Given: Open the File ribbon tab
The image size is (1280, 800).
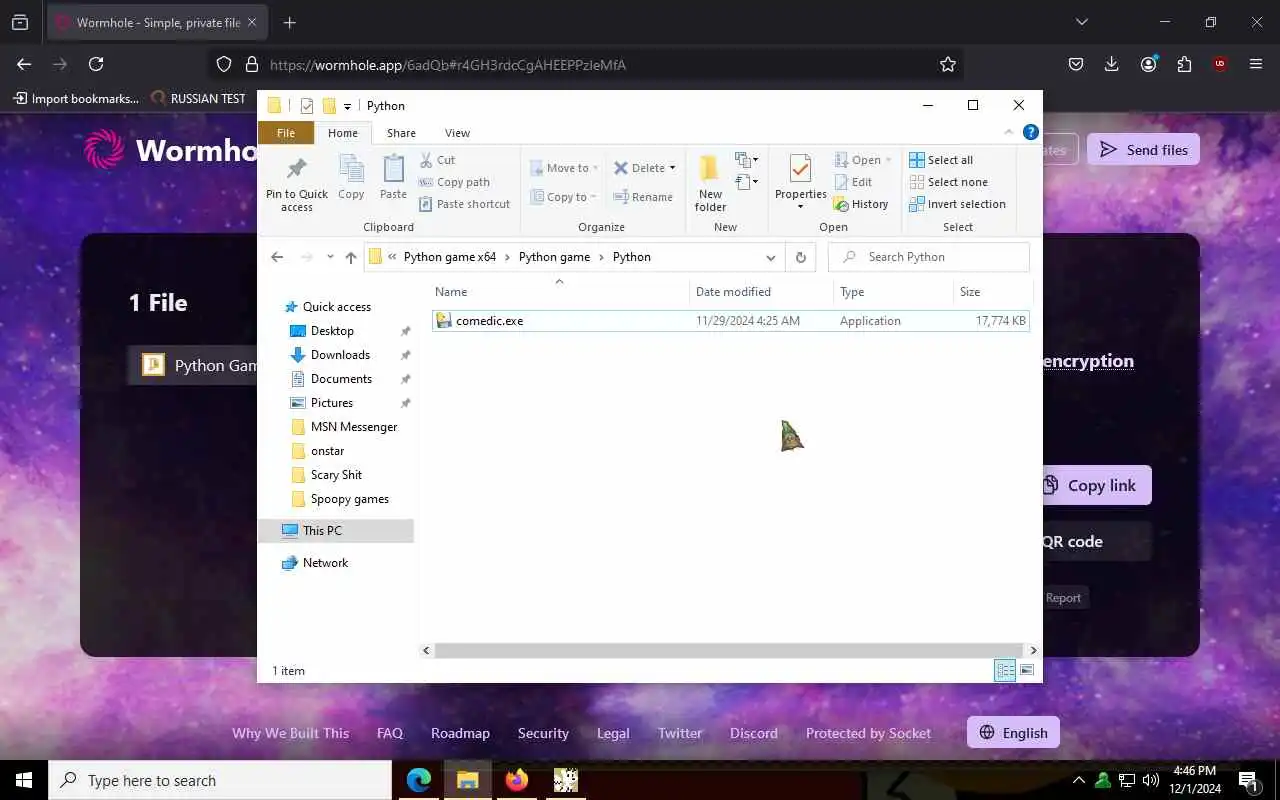Looking at the screenshot, I should (286, 133).
